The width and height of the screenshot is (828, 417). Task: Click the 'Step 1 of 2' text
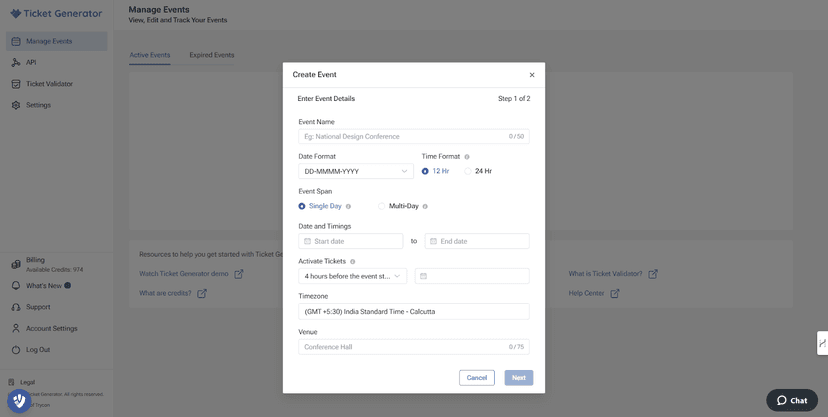514,99
